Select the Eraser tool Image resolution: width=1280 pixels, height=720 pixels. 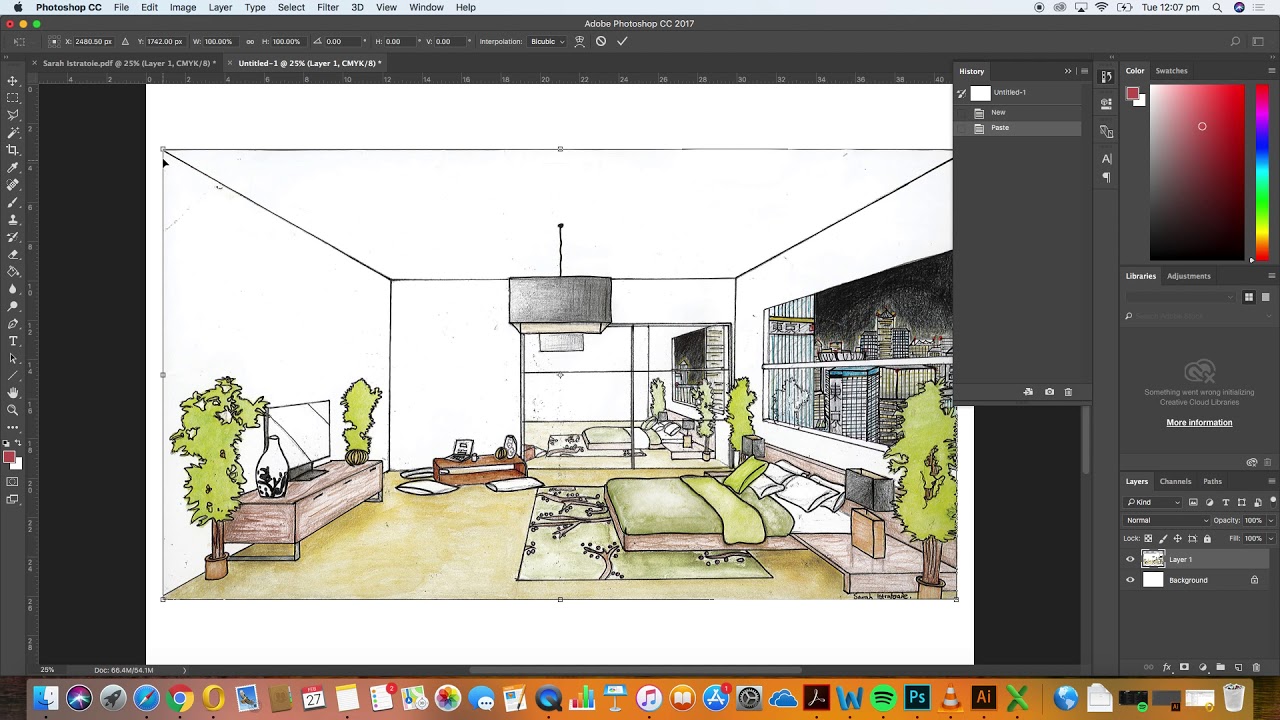click(13, 254)
